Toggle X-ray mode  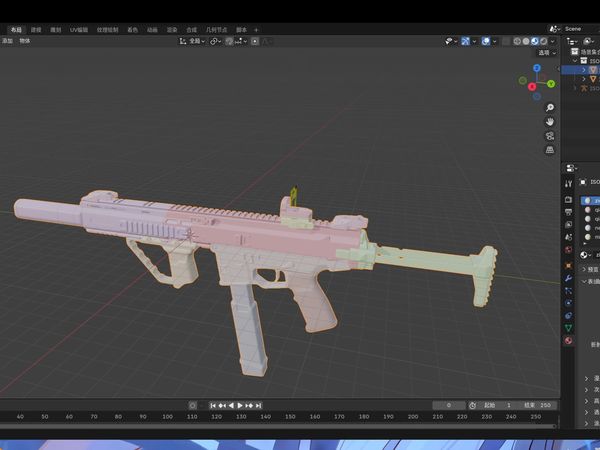(506, 41)
